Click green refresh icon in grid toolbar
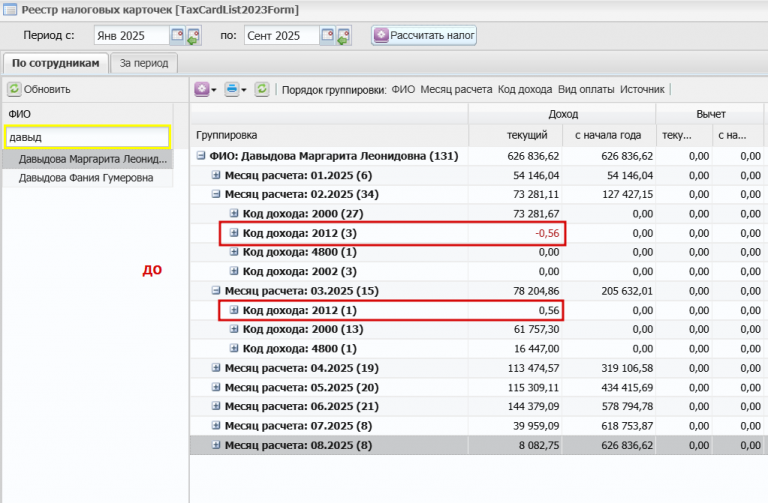768x503 pixels. (x=262, y=89)
